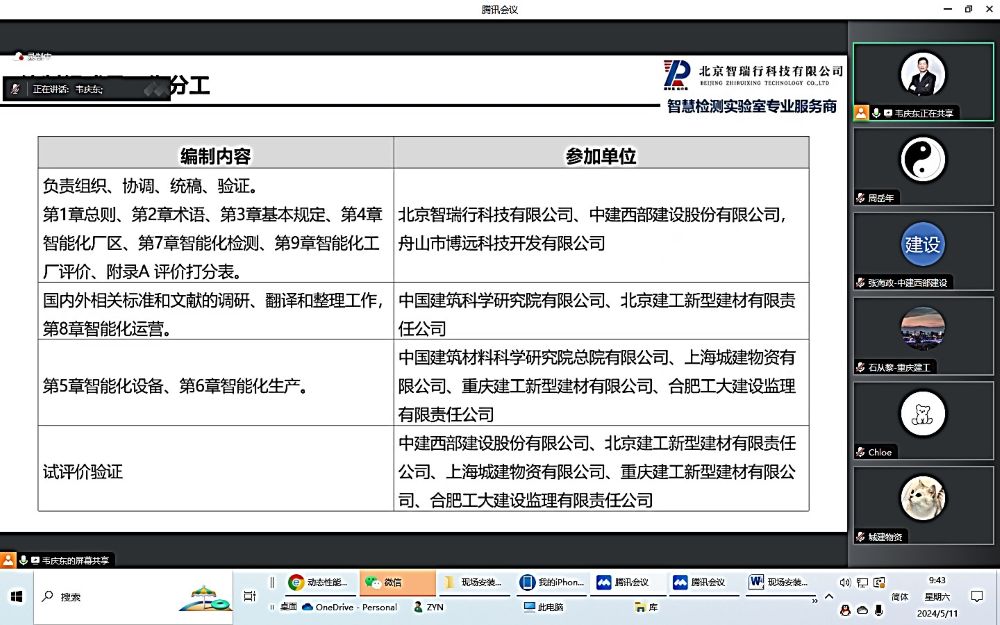This screenshot has width=1000, height=625.
Task: Open the 我的iPhon... taskbar app
Action: click(551, 582)
